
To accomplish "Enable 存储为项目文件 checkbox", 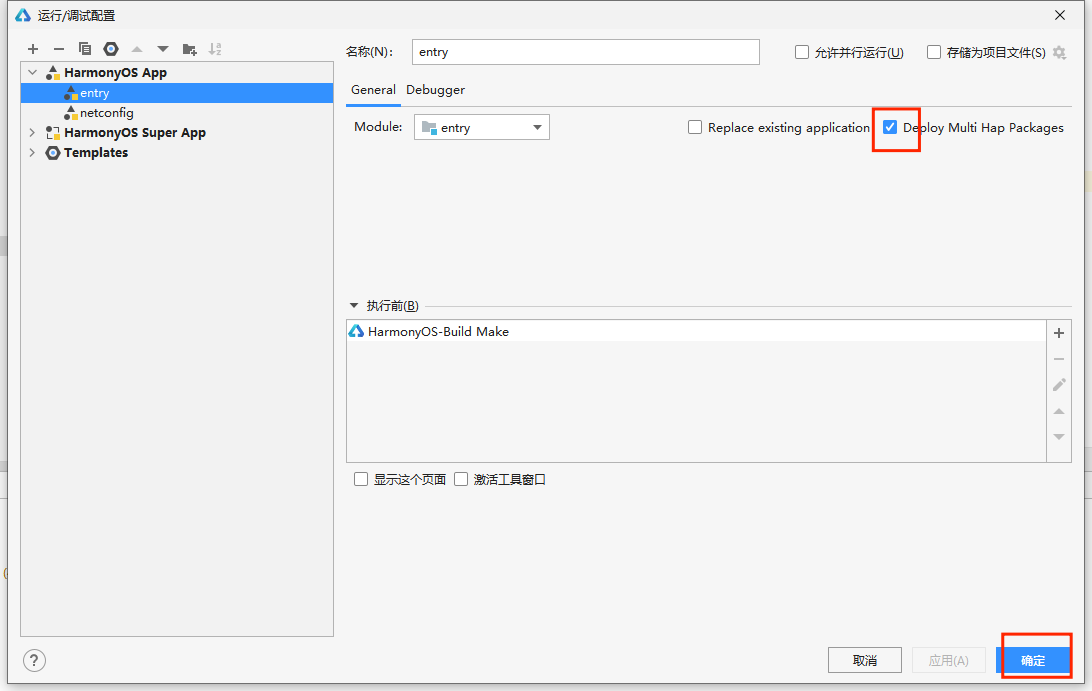I will point(934,52).
